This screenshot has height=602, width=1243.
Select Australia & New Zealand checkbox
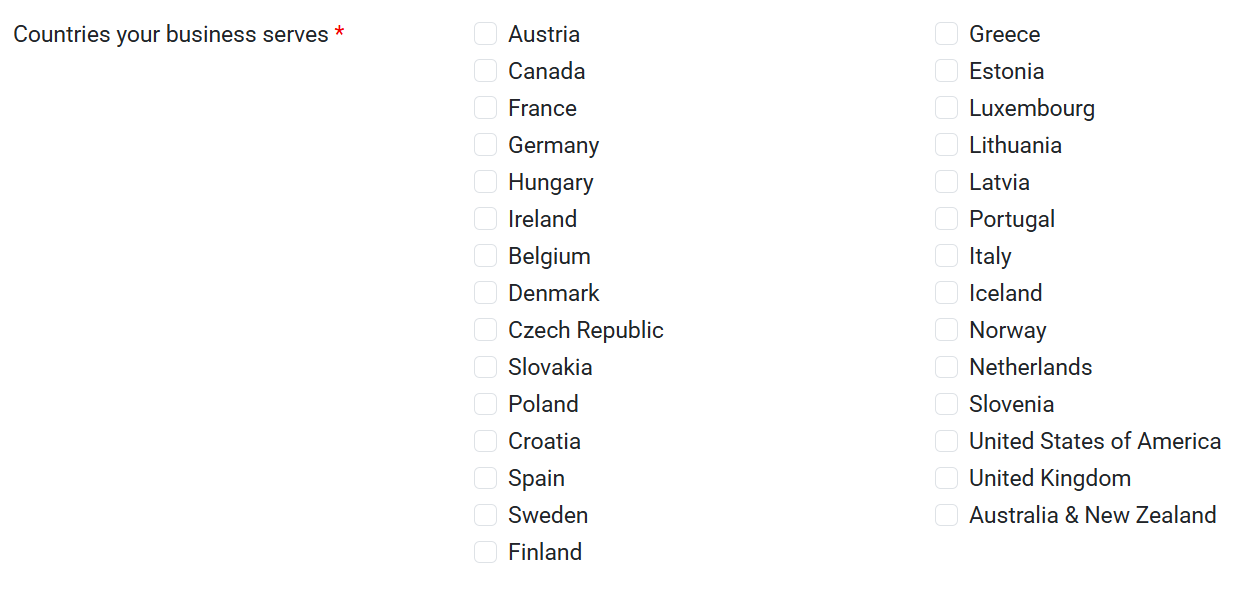[x=946, y=515]
